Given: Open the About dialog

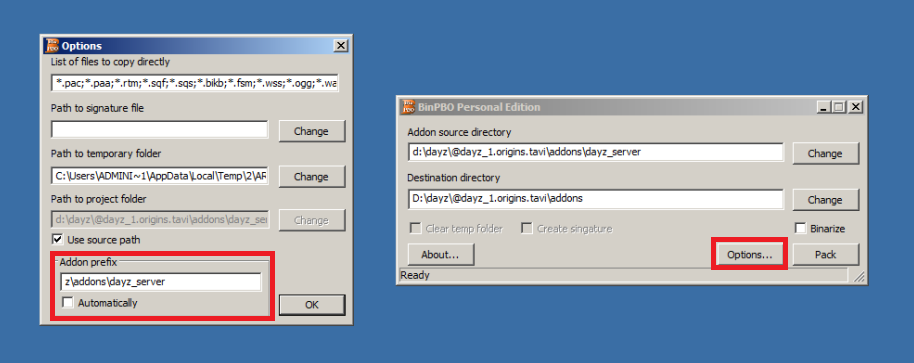Looking at the screenshot, I should (x=440, y=255).
